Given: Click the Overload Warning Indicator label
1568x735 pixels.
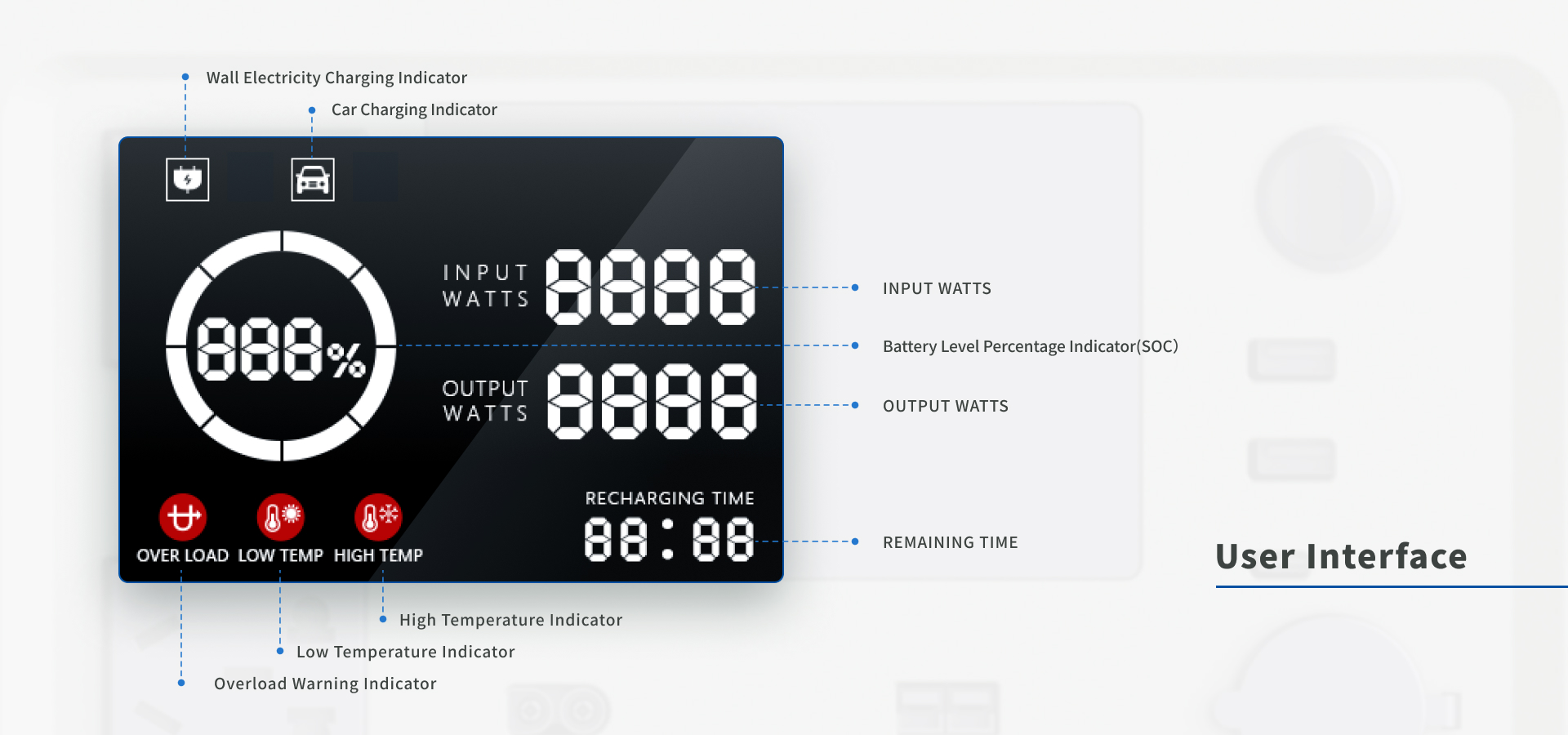Looking at the screenshot, I should pos(325,684).
